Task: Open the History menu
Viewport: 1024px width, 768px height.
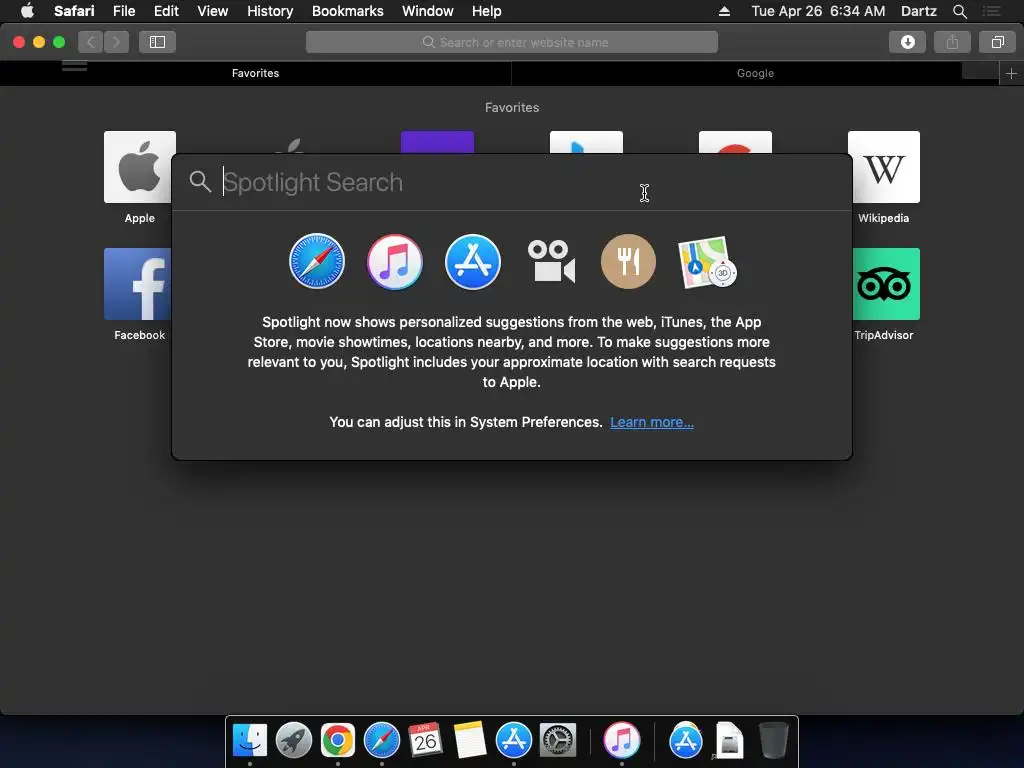Action: pyautogui.click(x=270, y=11)
